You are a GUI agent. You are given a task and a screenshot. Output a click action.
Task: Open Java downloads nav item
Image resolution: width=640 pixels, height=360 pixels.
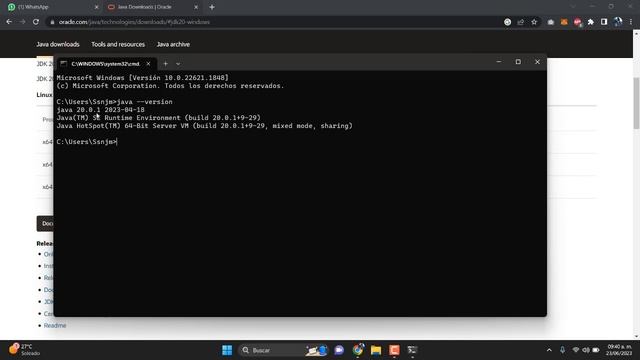tap(58, 44)
